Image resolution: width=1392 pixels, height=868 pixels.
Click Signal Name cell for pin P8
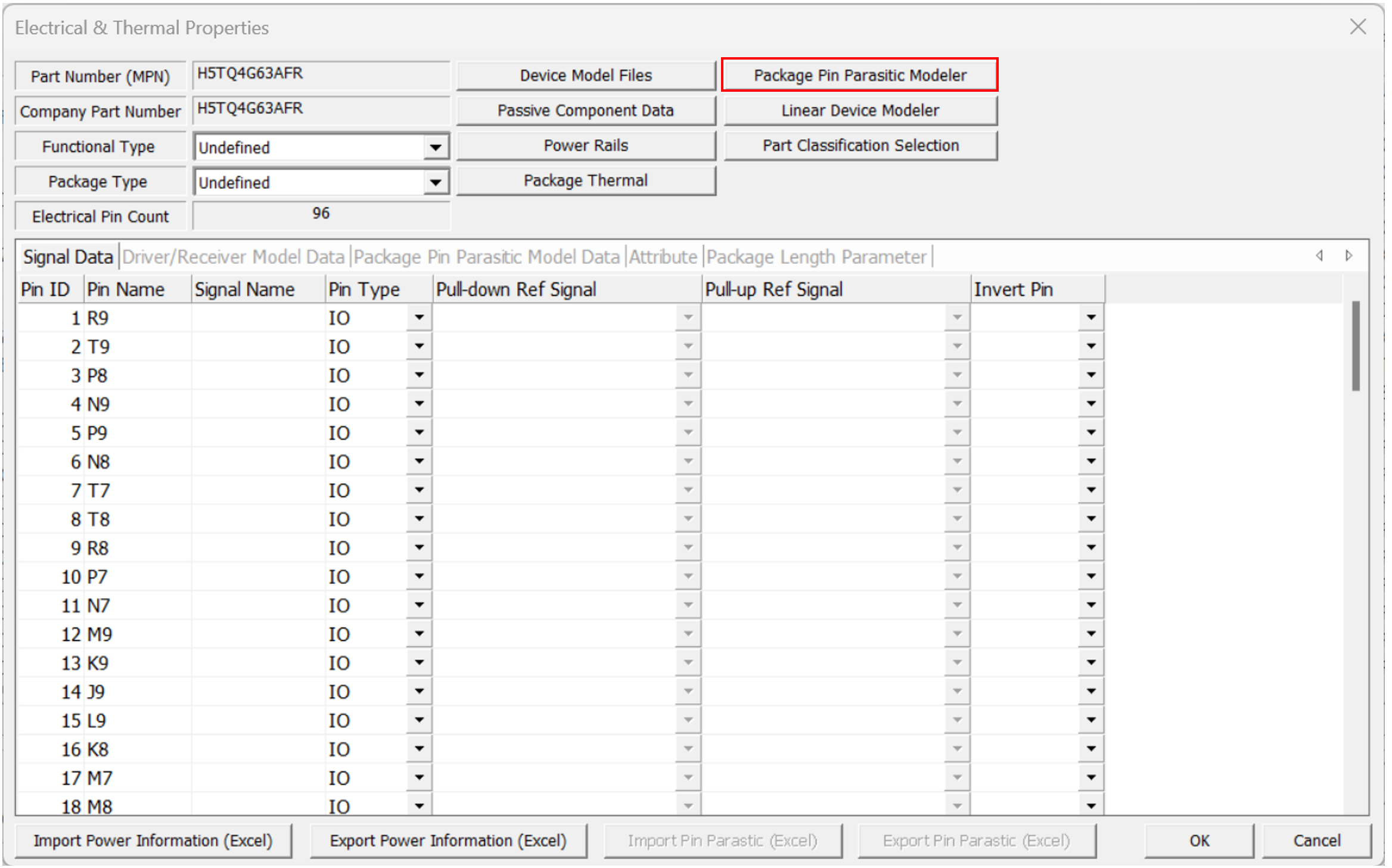pyautogui.click(x=257, y=375)
